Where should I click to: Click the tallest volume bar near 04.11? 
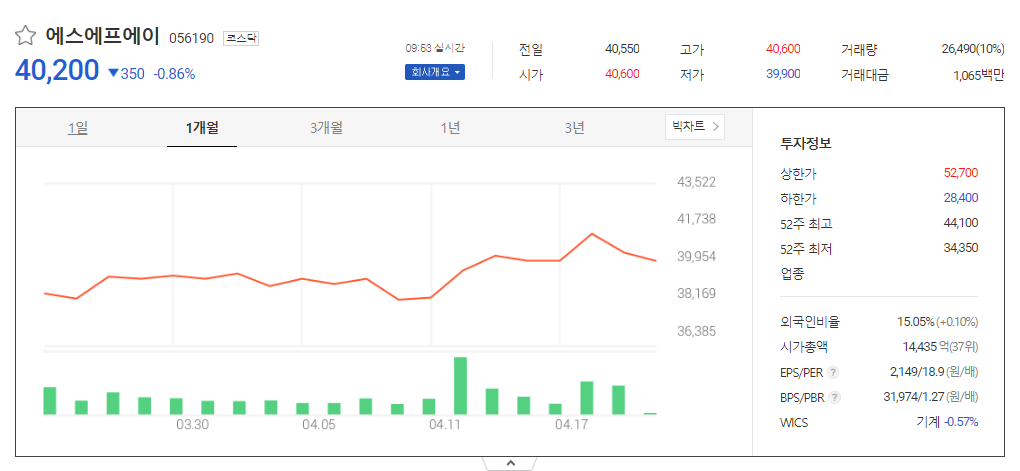point(461,386)
